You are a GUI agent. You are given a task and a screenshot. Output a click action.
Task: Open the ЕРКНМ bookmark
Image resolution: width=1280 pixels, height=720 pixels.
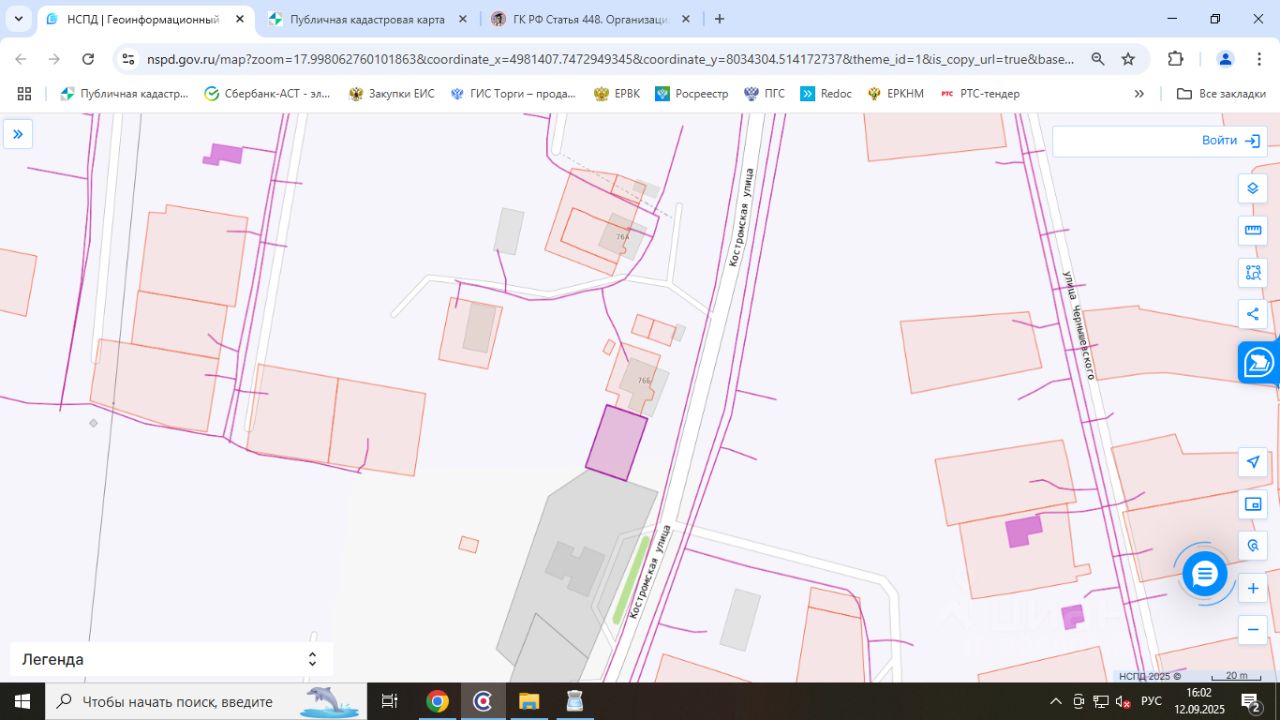coord(895,93)
